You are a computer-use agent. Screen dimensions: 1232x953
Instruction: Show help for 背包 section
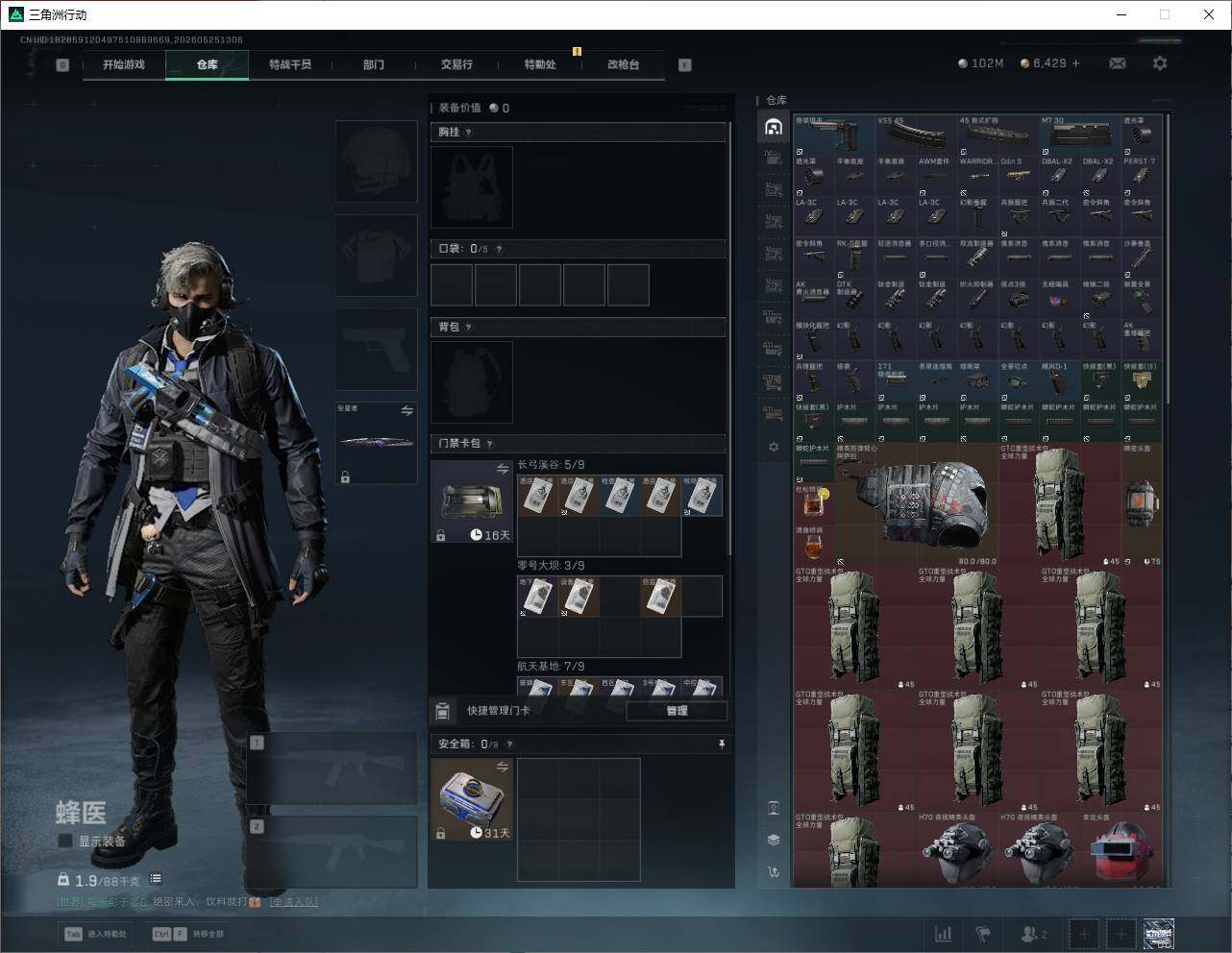point(469,328)
